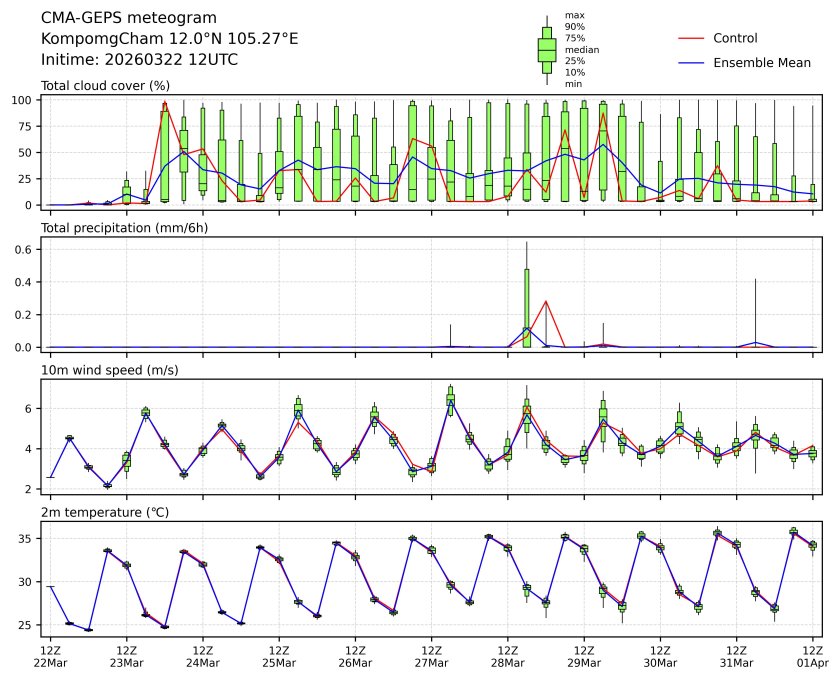Click the box-plot legend symbol
Viewport: 840px width, 680px height.
pyautogui.click(x=547, y=49)
